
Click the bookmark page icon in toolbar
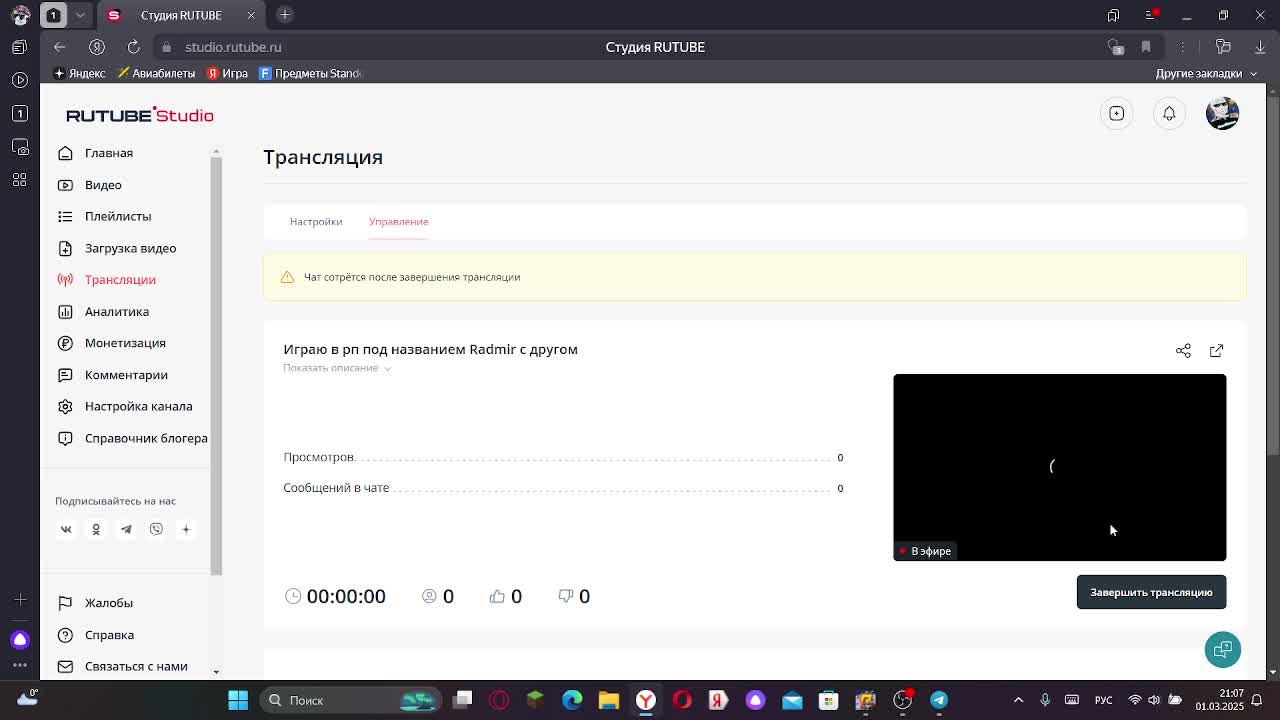point(1146,47)
